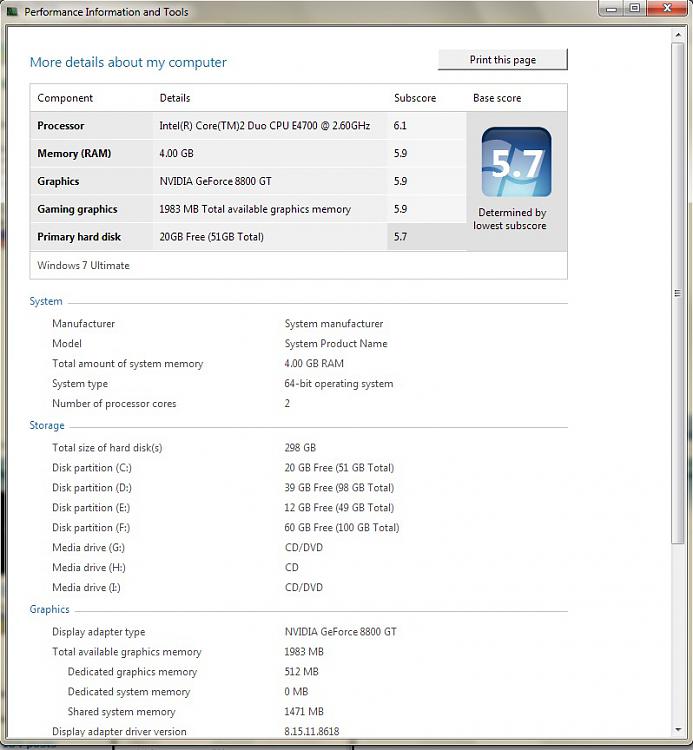
Task: Click the scrollbar down arrow
Action: [678, 730]
